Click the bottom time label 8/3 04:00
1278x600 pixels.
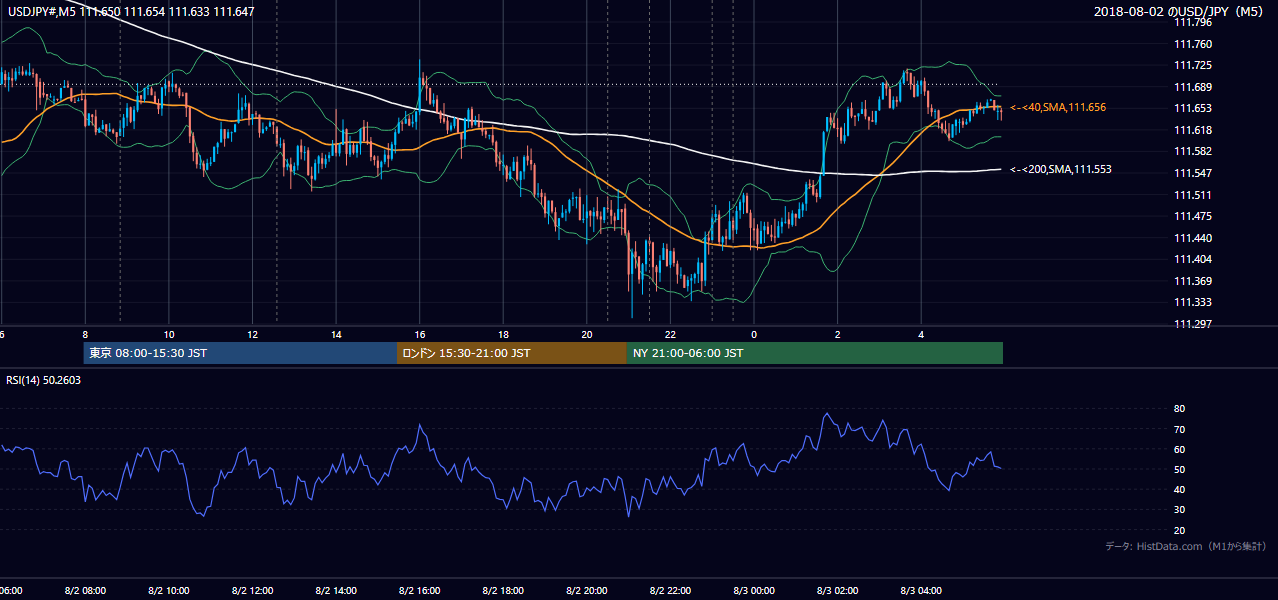922,591
